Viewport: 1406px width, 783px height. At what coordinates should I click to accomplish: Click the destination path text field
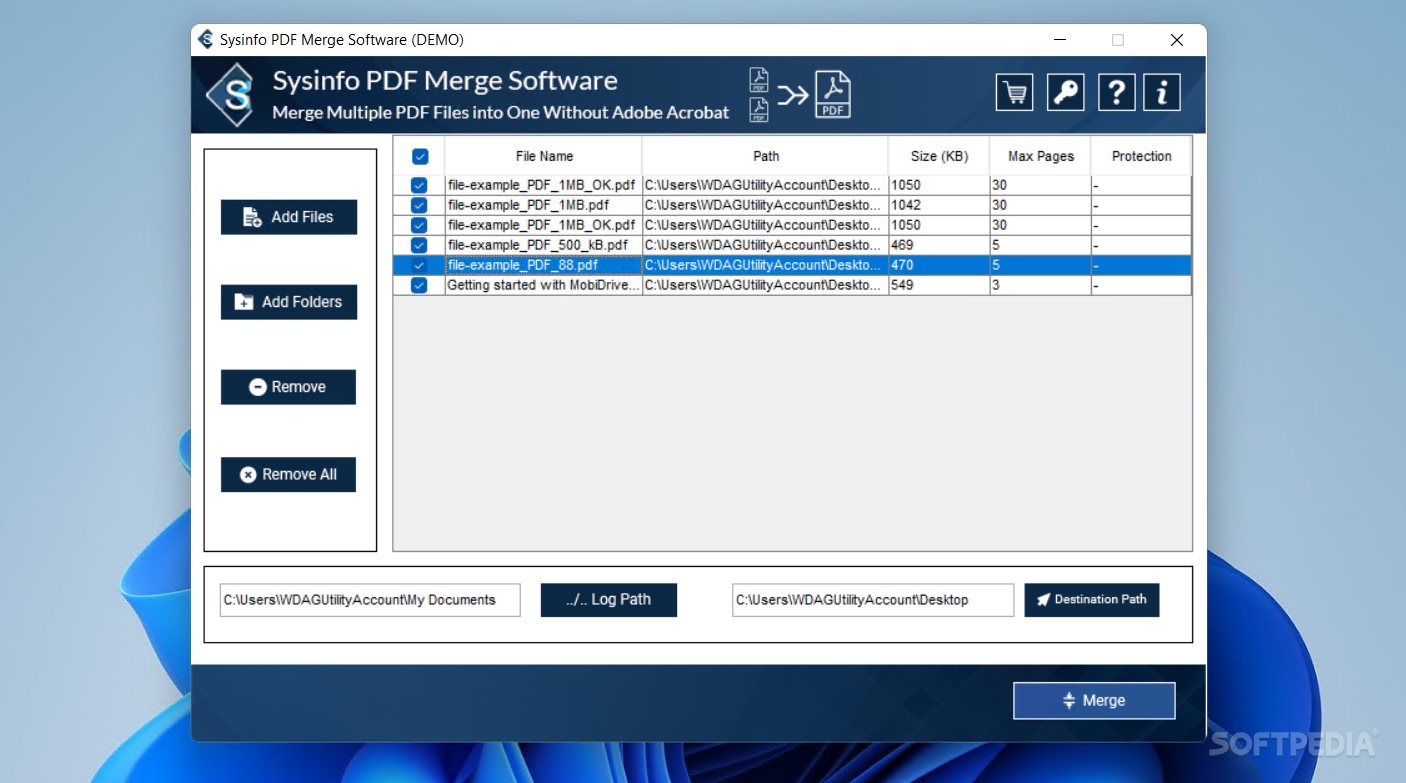click(x=873, y=600)
